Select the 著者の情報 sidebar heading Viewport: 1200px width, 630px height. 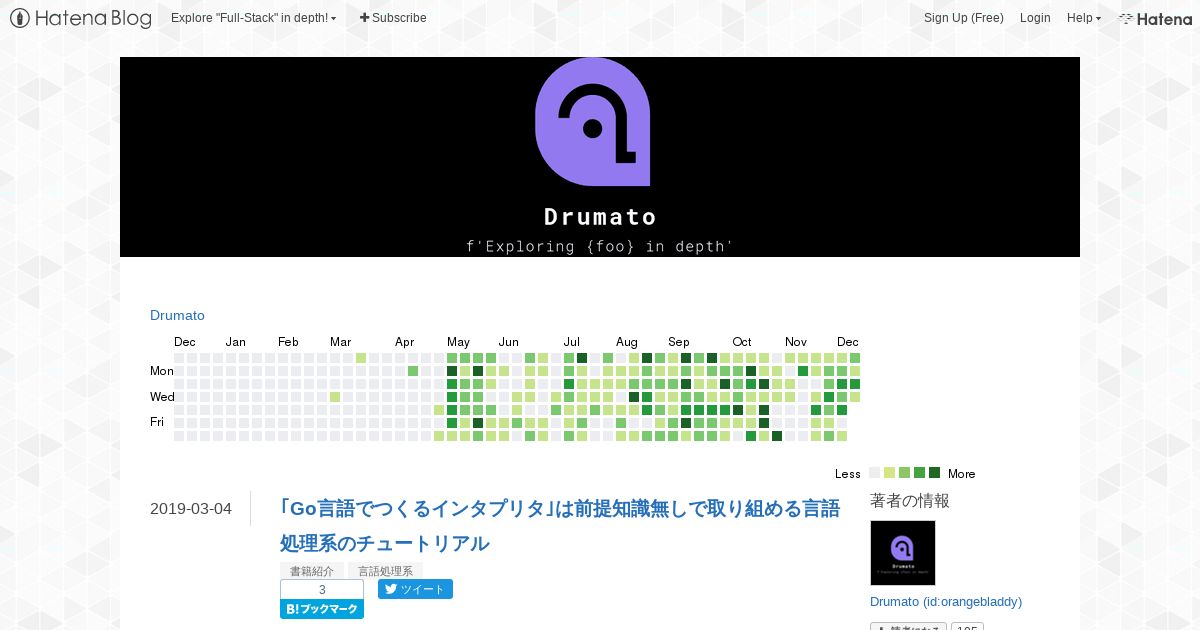pyautogui.click(x=910, y=501)
